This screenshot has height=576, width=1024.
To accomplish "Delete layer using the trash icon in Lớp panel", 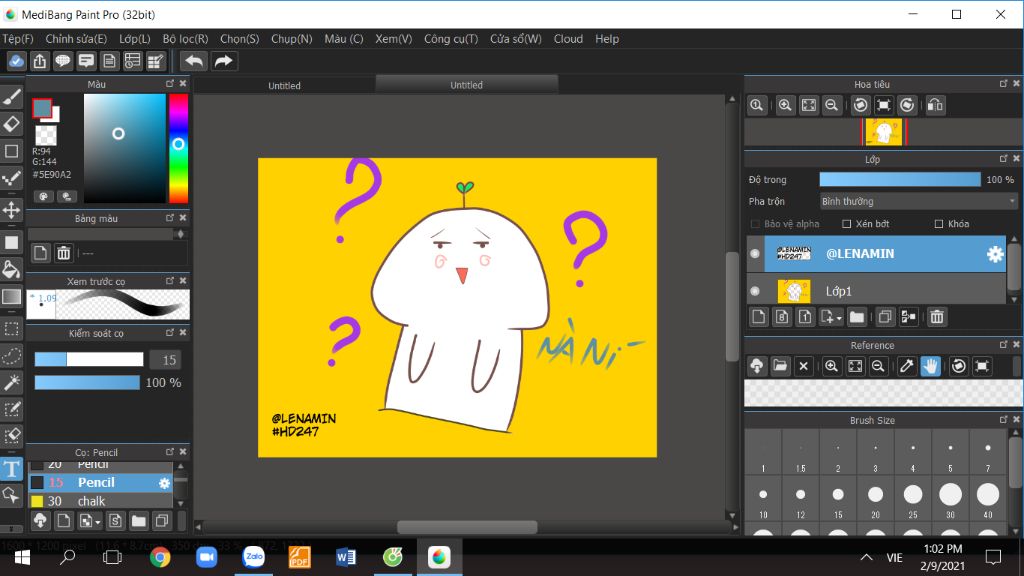I will point(937,317).
